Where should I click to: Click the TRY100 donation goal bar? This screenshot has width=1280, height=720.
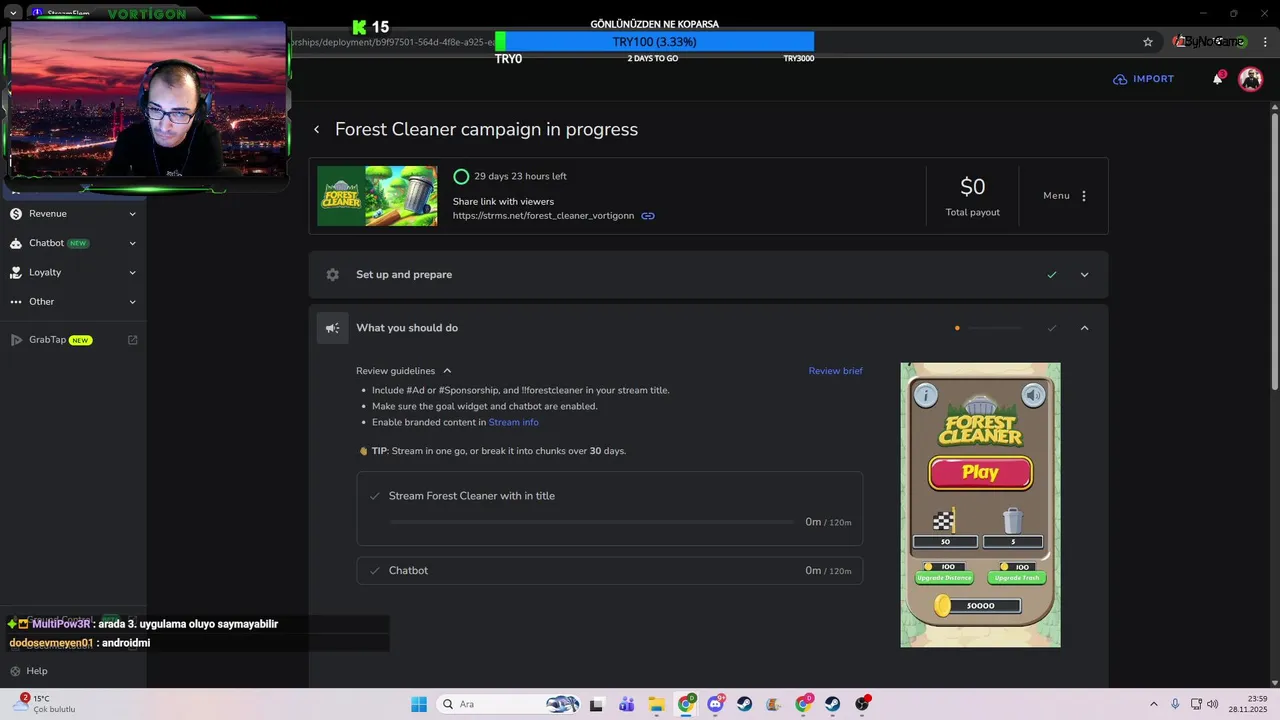click(654, 42)
